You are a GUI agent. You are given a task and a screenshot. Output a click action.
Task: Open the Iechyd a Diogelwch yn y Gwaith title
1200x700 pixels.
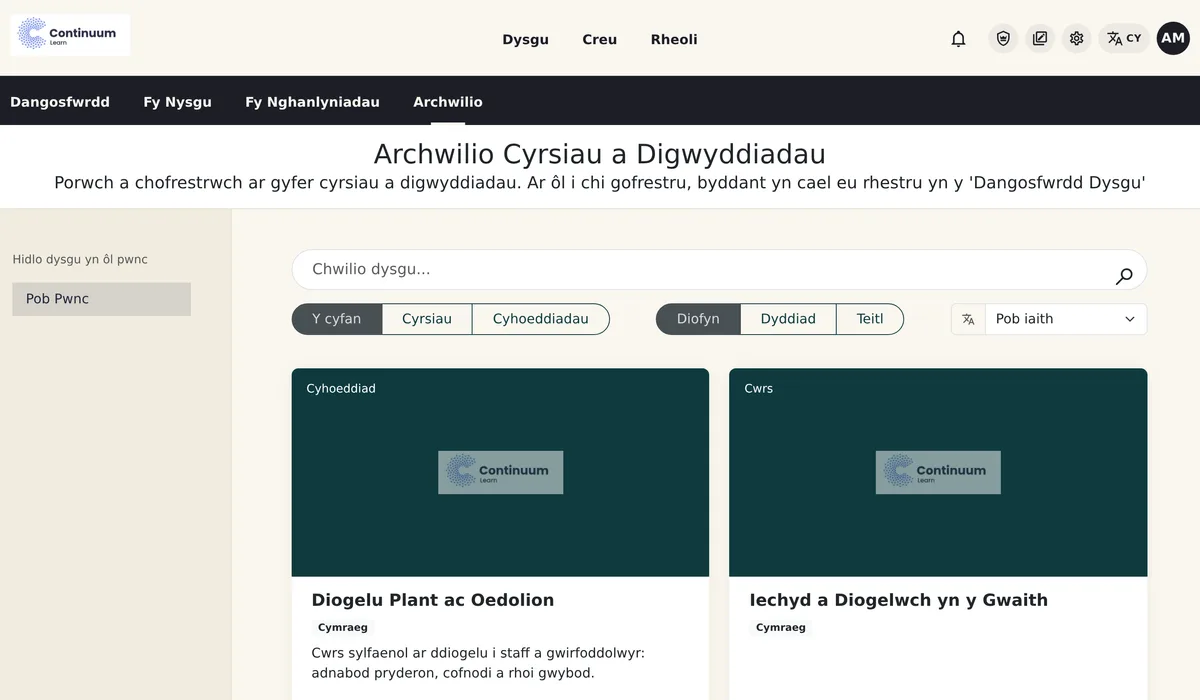point(899,600)
